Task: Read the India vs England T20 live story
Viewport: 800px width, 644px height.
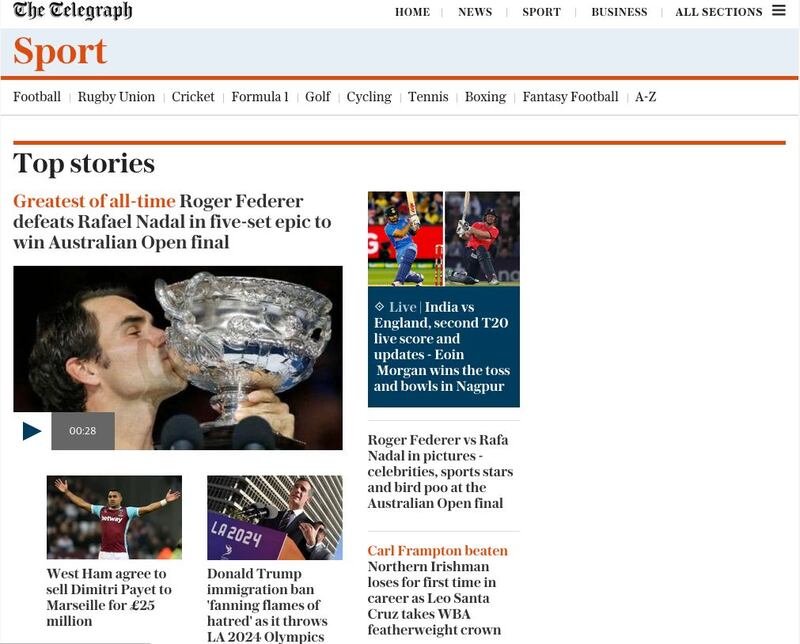Action: click(441, 346)
